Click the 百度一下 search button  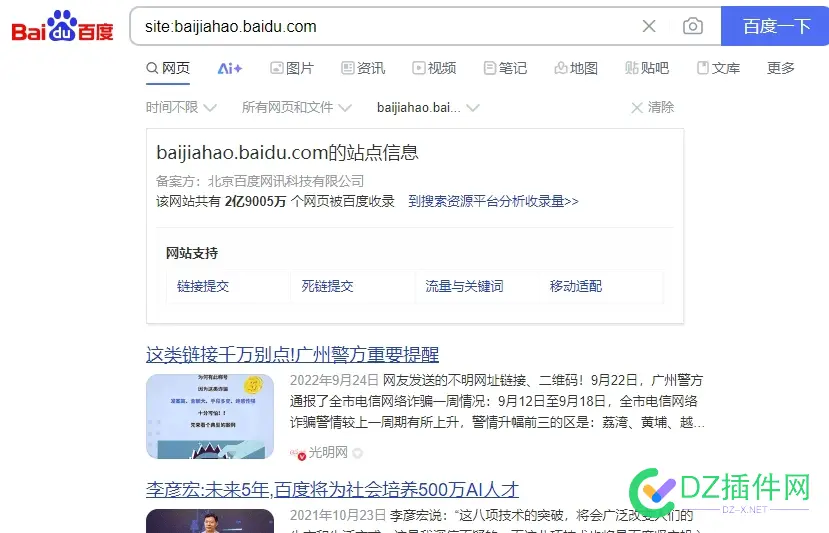(x=775, y=26)
